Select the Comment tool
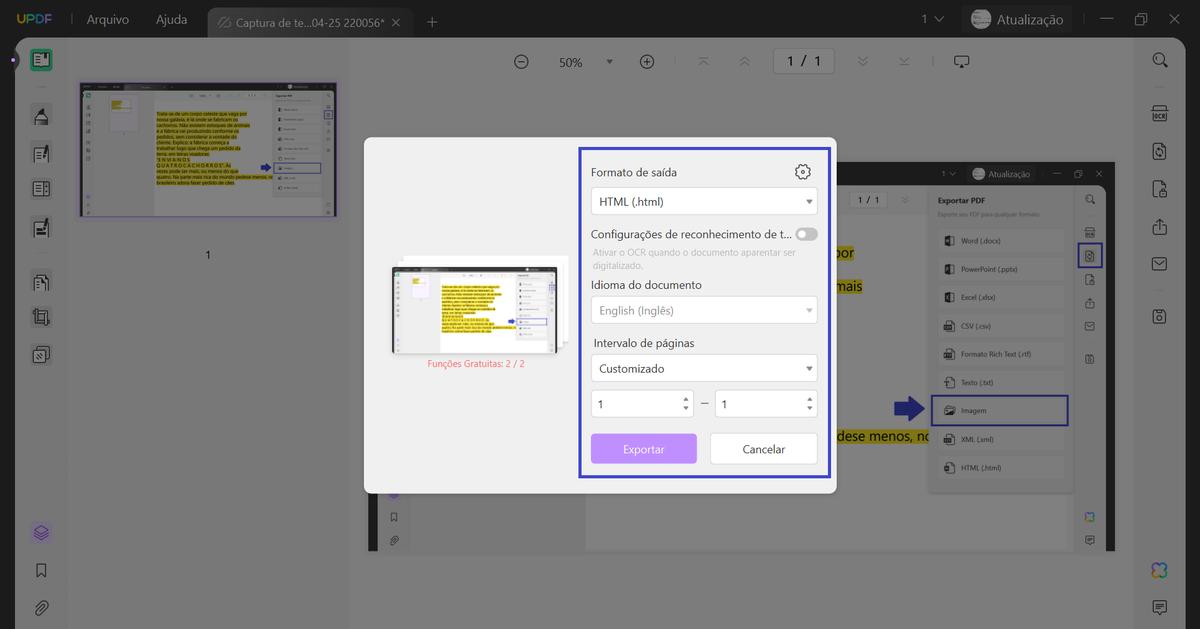Screen dimensions: 1200x629 pyautogui.click(x=40, y=116)
